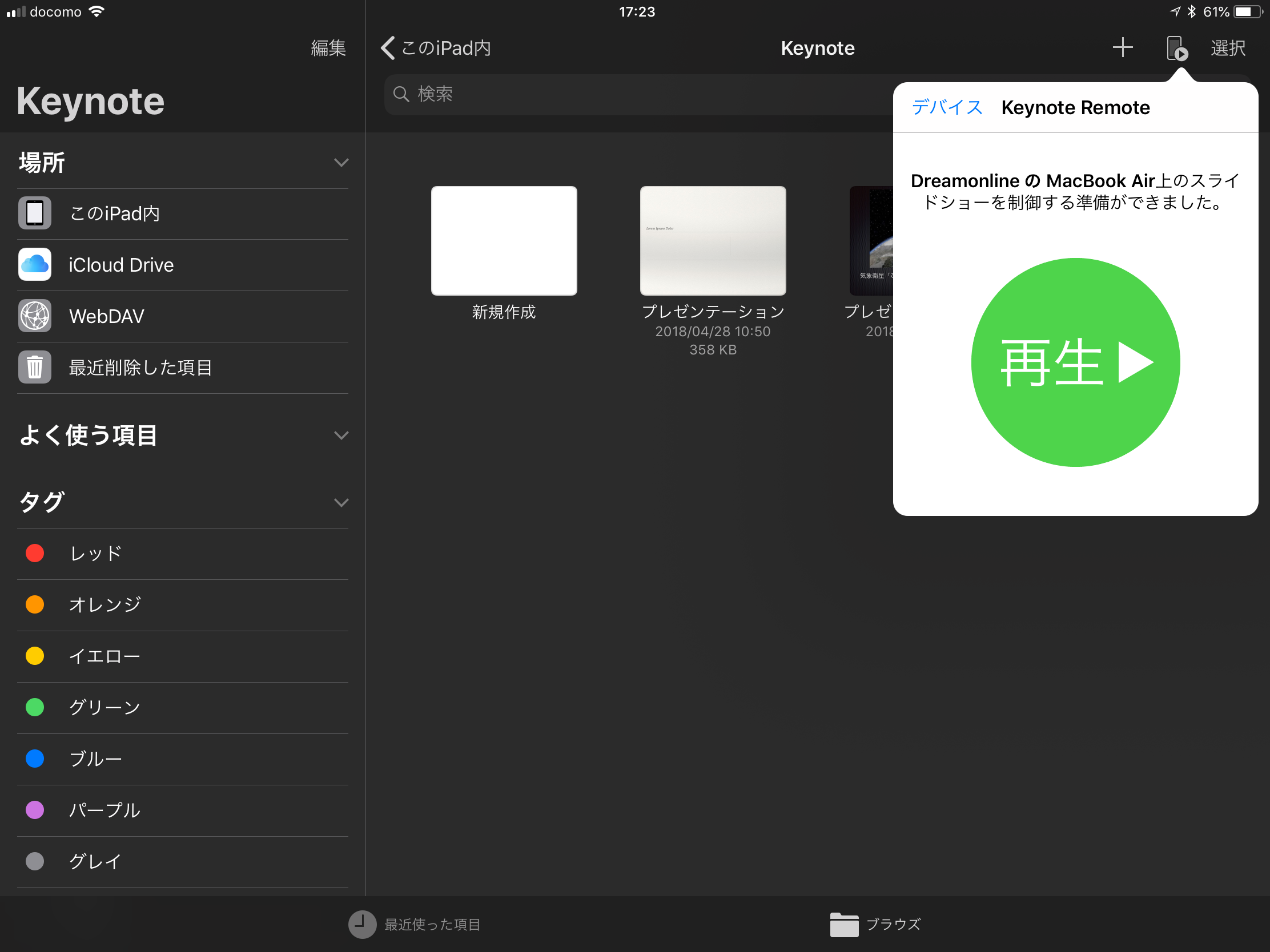
Task: Switch to ブラウズ browse tab
Action: (x=875, y=925)
